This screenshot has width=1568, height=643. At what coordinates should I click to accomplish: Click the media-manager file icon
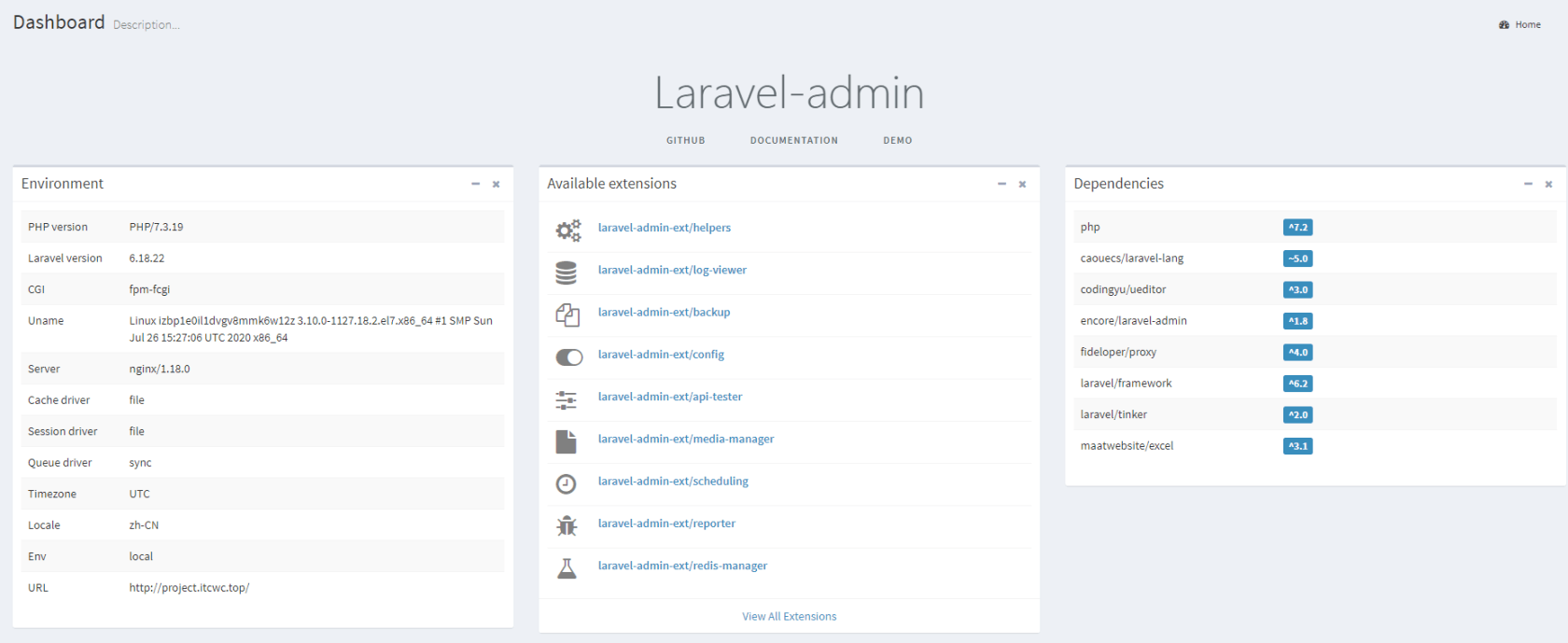pos(567,441)
